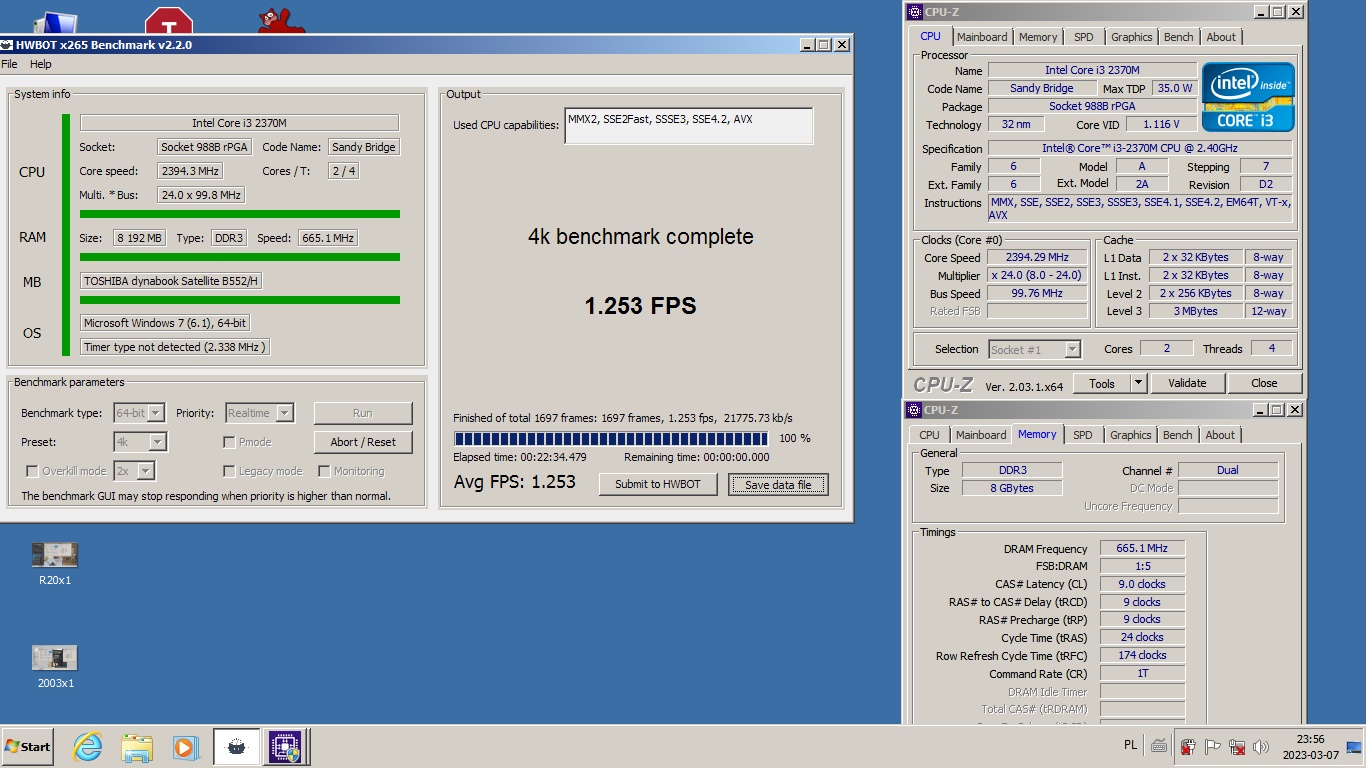Click the PL language indicator
1366x768 pixels.
pos(1130,745)
